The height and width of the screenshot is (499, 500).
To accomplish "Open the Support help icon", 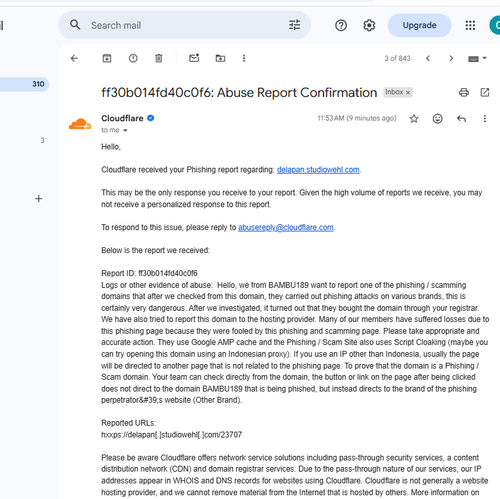I will click(x=341, y=25).
